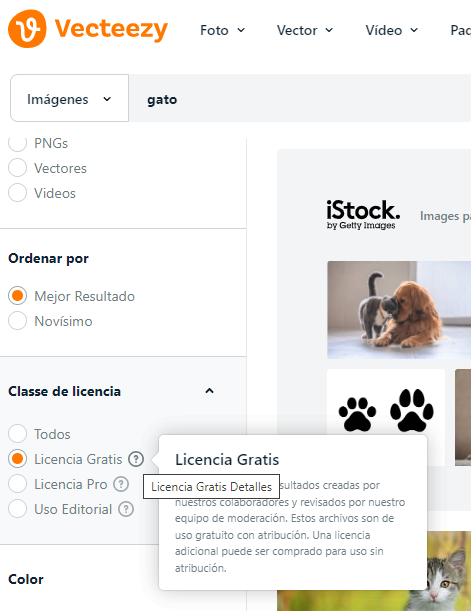Collapse the Classe de licencia section
This screenshot has width=471, height=611.
pos(209,391)
